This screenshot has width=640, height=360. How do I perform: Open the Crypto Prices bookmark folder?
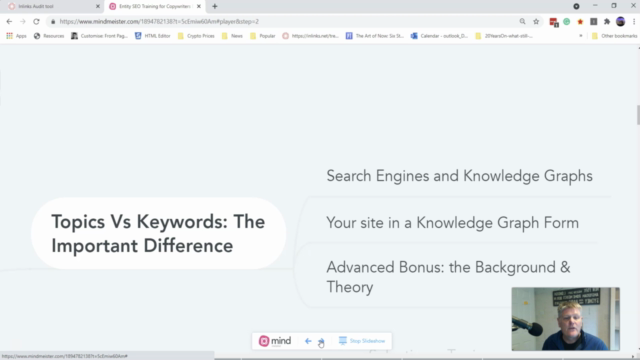point(196,36)
